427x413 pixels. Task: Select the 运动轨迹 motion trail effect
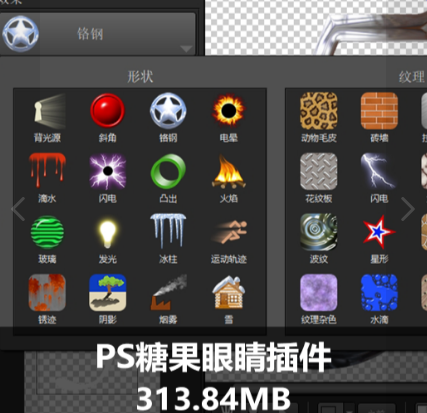pos(229,231)
